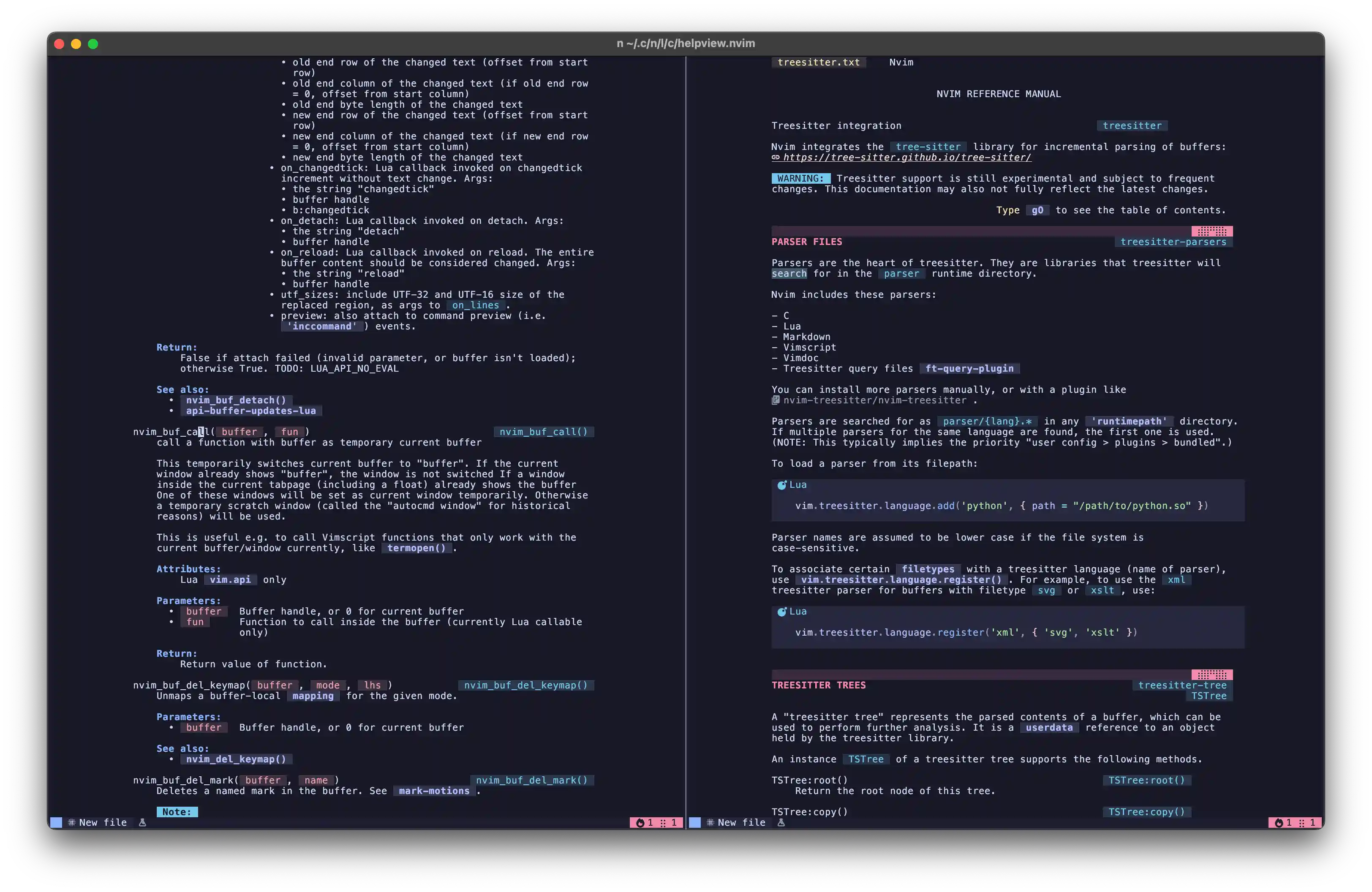Open the tree-sitter.github.io hyperlink
The width and height of the screenshot is (1372, 892).
(x=907, y=157)
